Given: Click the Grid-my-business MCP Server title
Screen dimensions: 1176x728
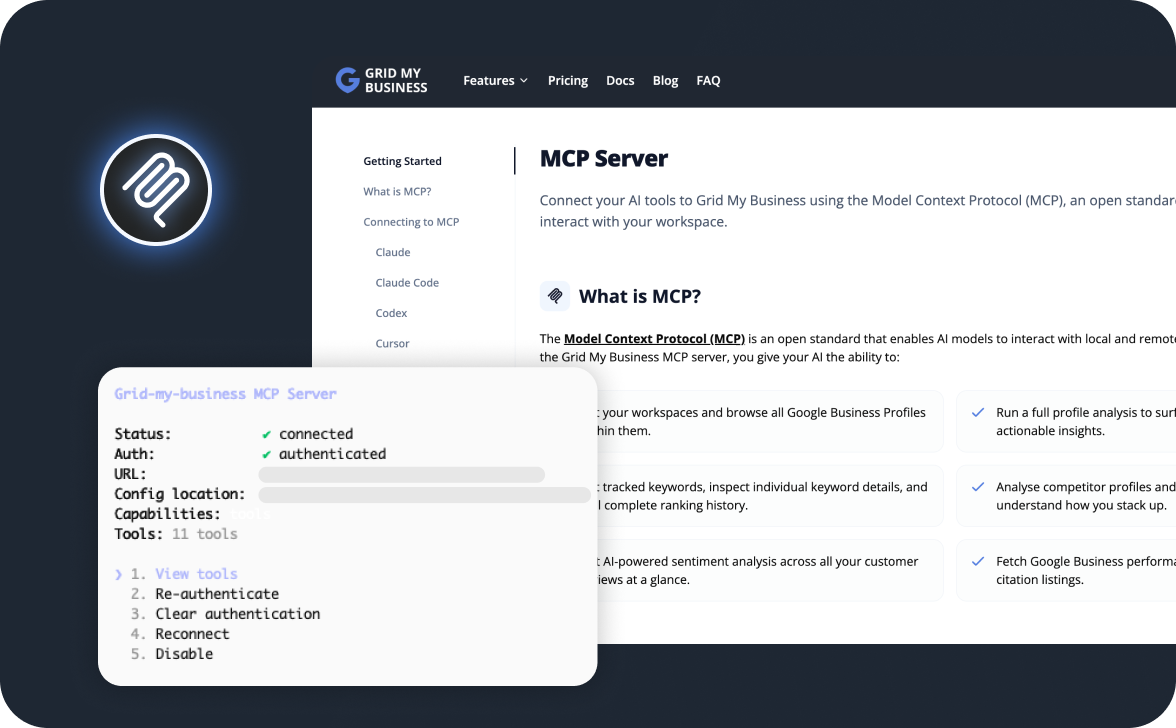Looking at the screenshot, I should 226,394.
